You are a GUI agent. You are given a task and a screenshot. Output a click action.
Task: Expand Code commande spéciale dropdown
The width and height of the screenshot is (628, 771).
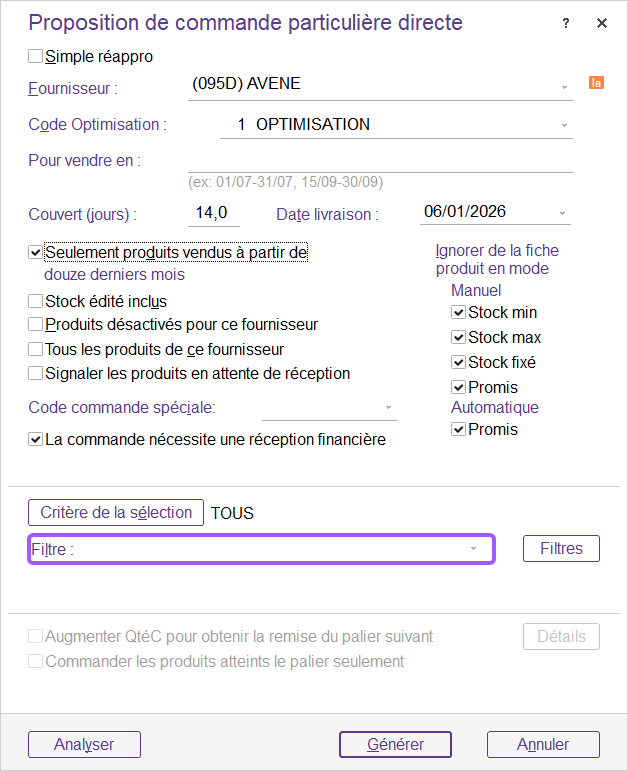tap(388, 408)
